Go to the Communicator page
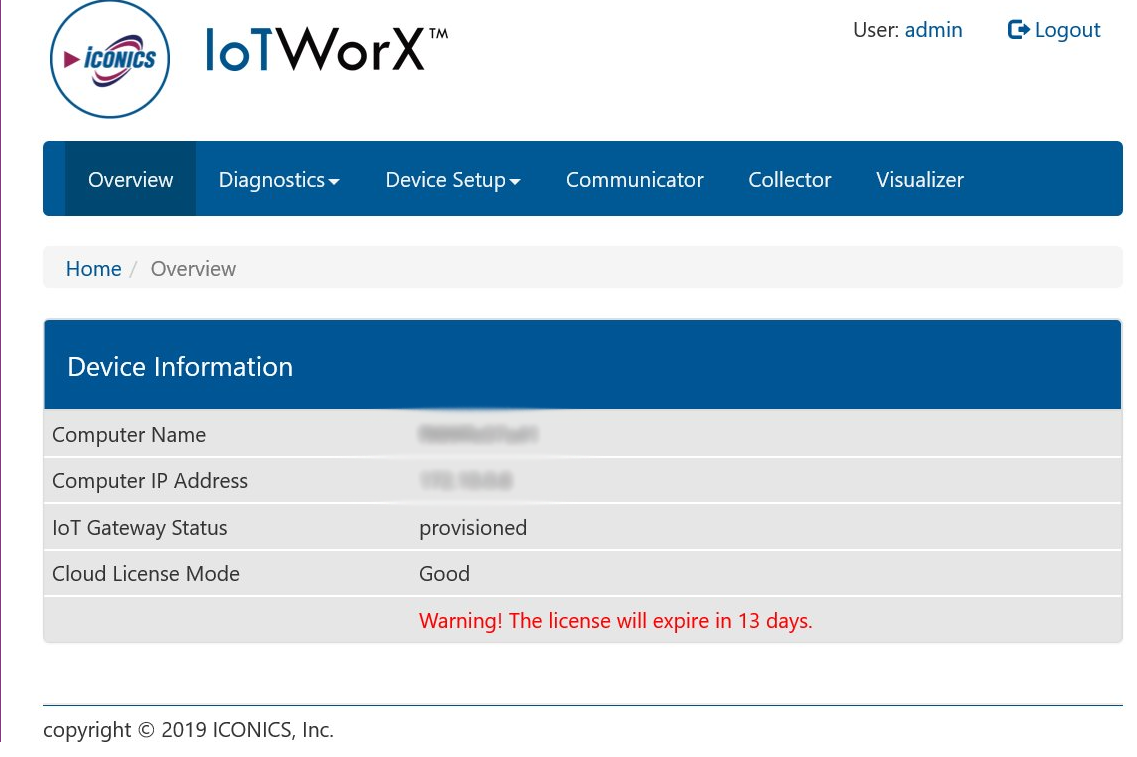1137x757 pixels. pyautogui.click(x=634, y=180)
